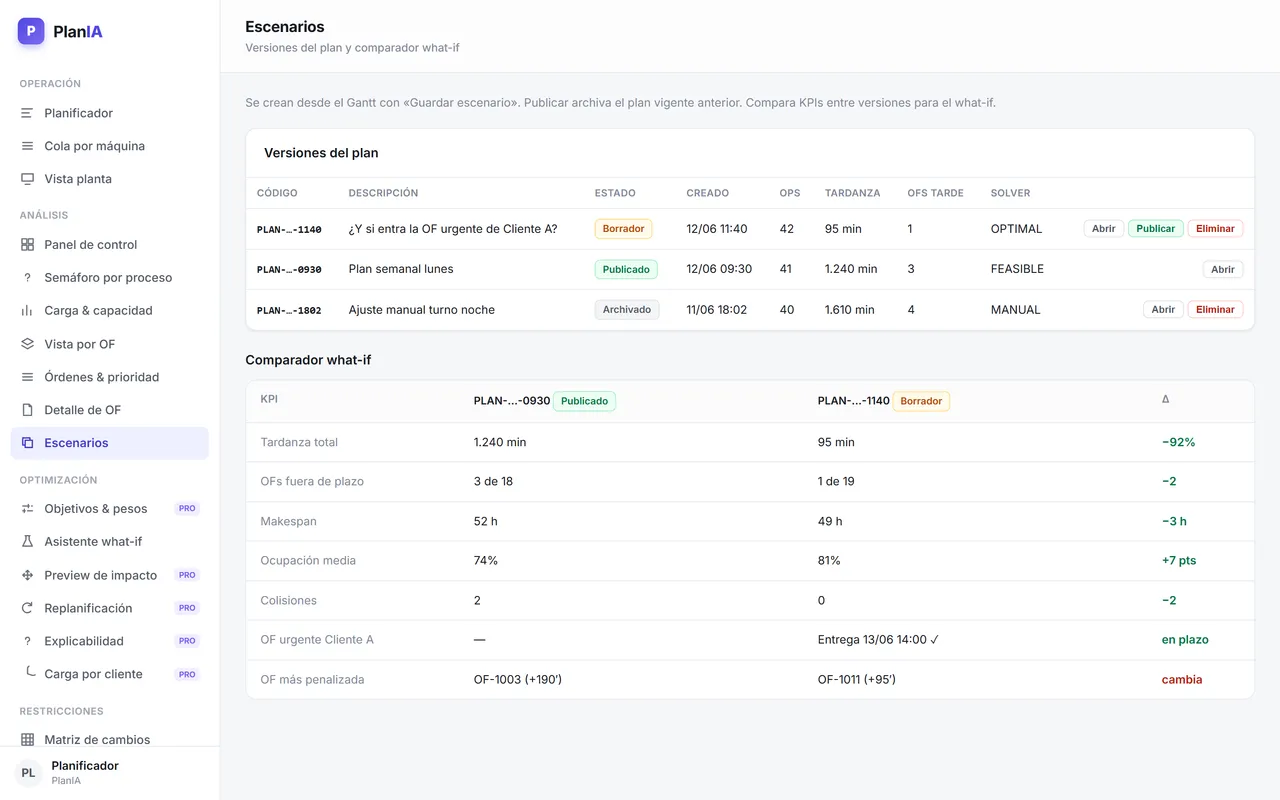Click the PlanIA logo icon
This screenshot has height=800, width=1280.
point(31,31)
